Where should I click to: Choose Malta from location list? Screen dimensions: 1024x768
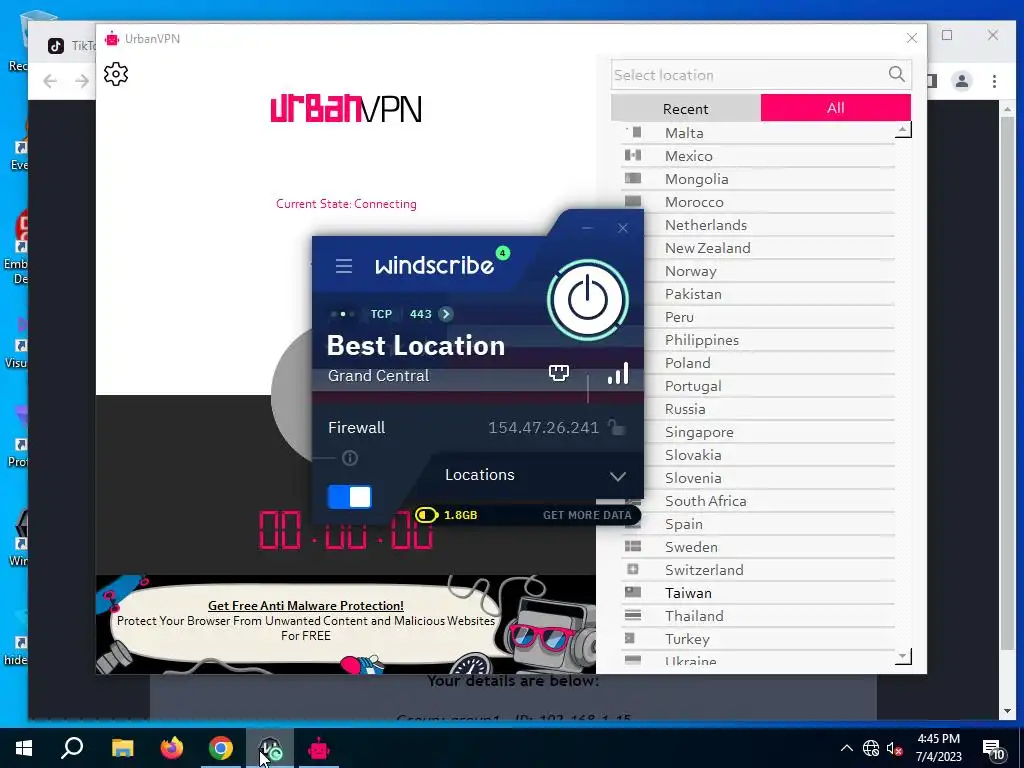point(758,133)
